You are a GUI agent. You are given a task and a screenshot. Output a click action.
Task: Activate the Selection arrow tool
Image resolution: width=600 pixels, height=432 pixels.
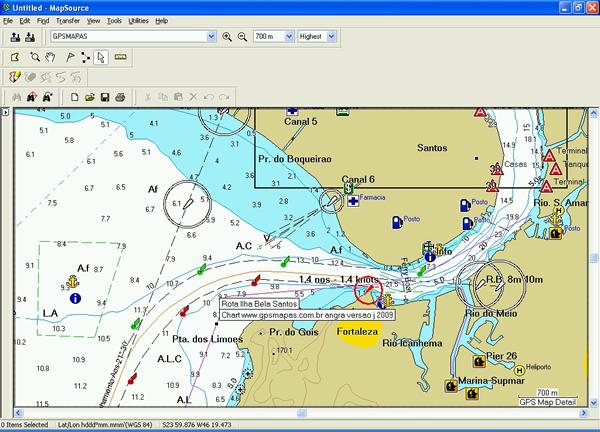[100, 57]
